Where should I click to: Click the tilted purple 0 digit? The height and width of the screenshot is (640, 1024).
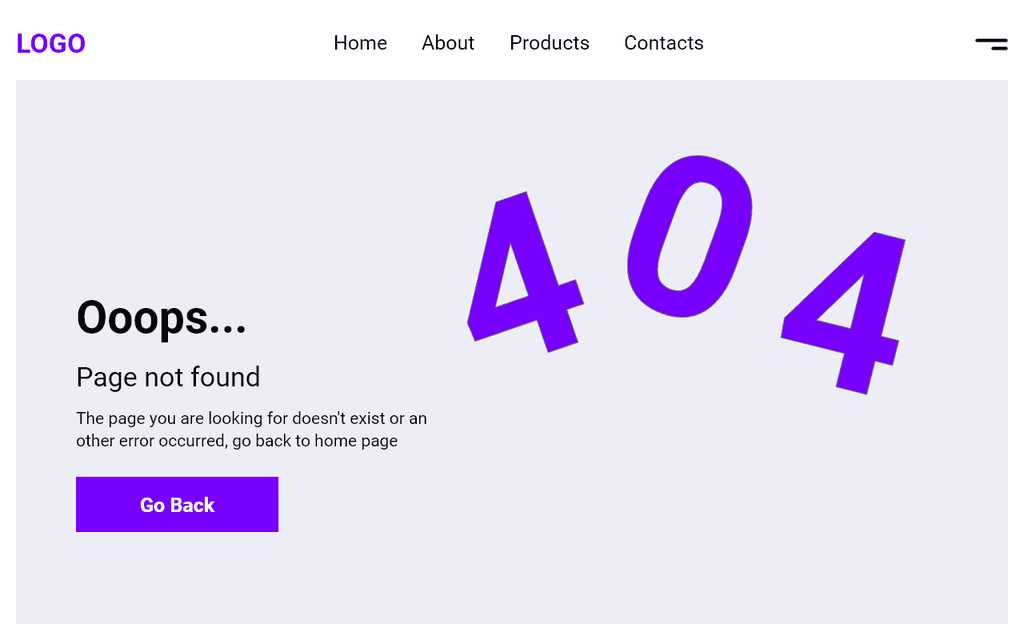690,236
